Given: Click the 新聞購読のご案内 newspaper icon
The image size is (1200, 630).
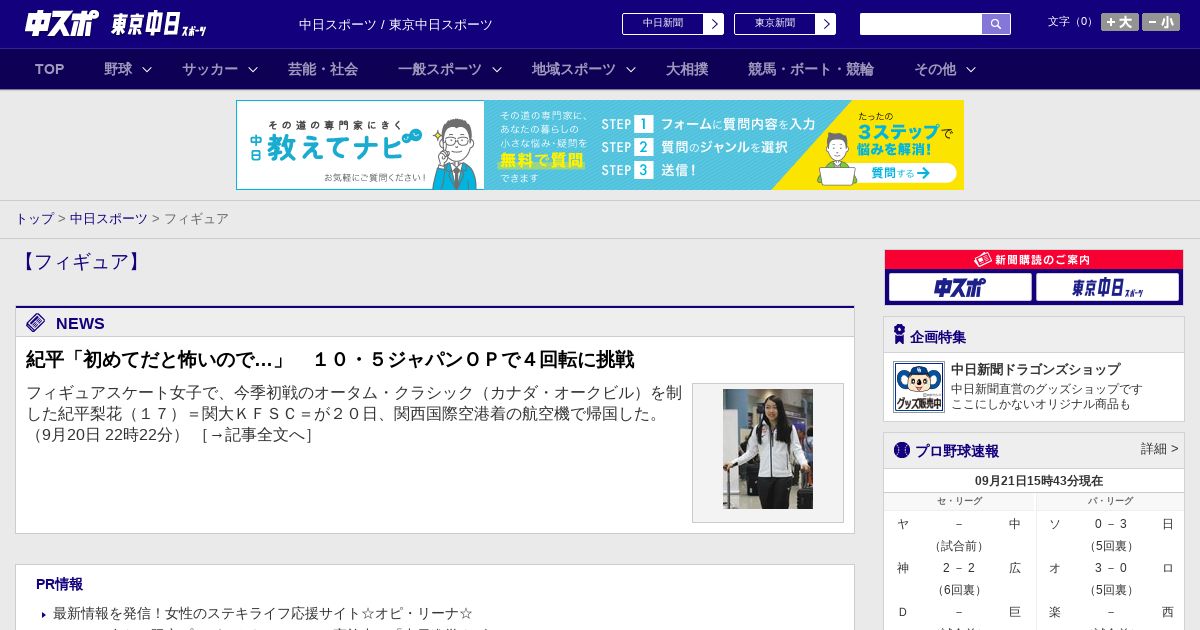Looking at the screenshot, I should tap(983, 259).
